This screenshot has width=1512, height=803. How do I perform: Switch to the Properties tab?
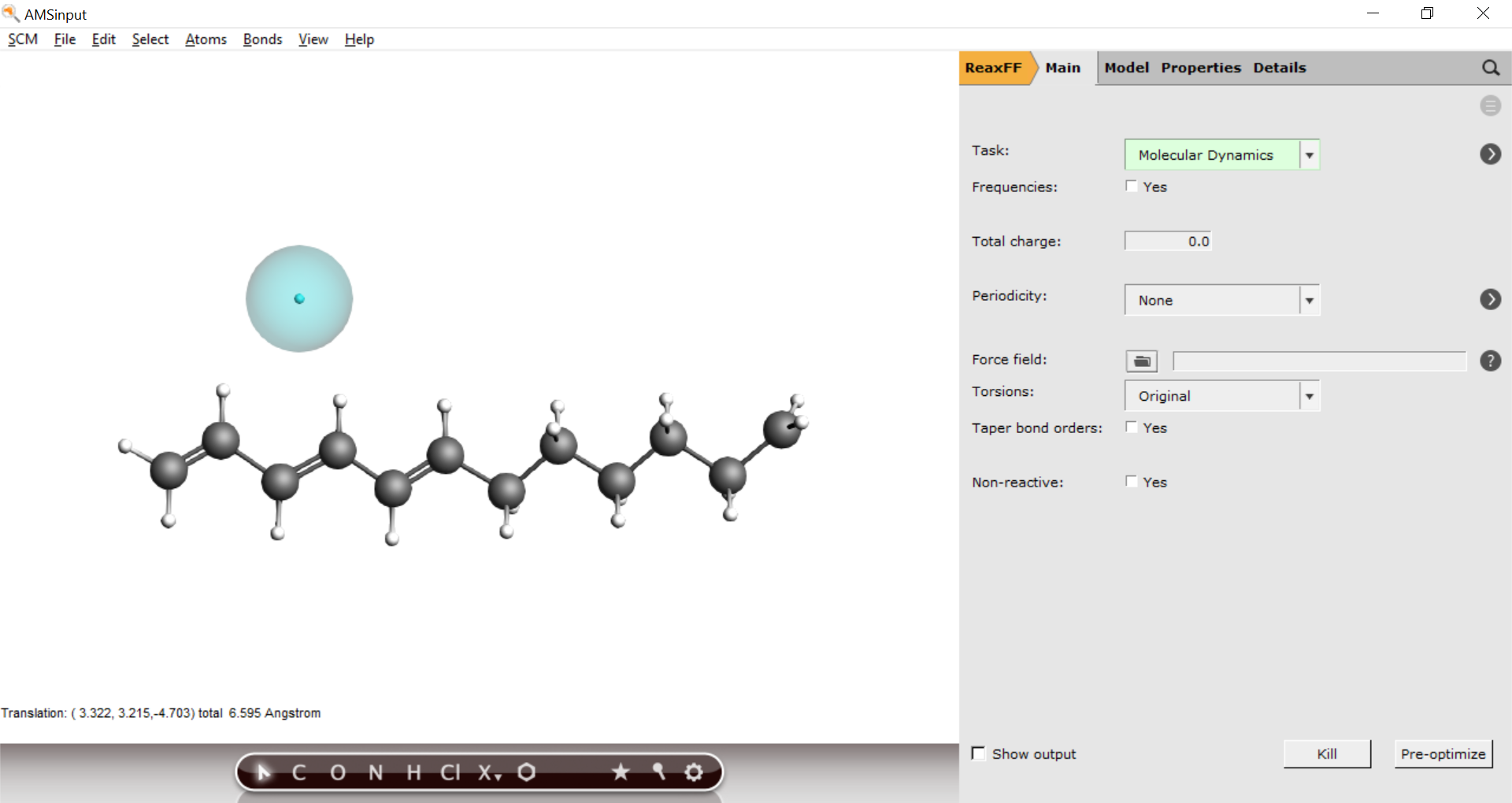pyautogui.click(x=1200, y=68)
